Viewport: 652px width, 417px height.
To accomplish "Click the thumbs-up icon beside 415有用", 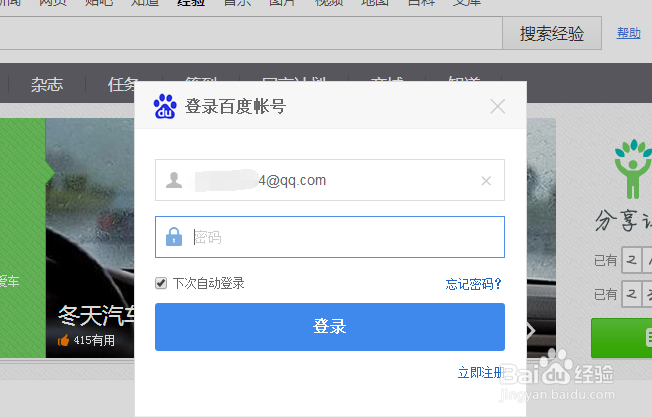I will tap(64, 341).
